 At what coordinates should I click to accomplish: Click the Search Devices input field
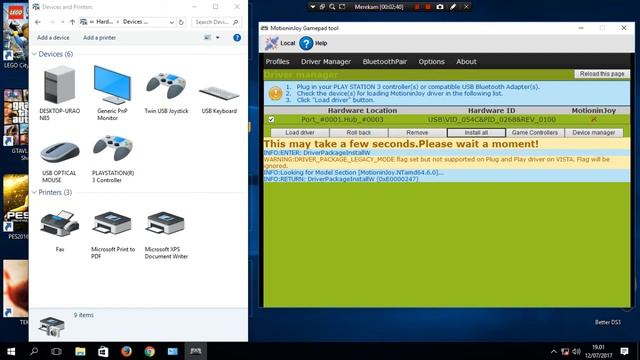pyautogui.click(x=216, y=22)
